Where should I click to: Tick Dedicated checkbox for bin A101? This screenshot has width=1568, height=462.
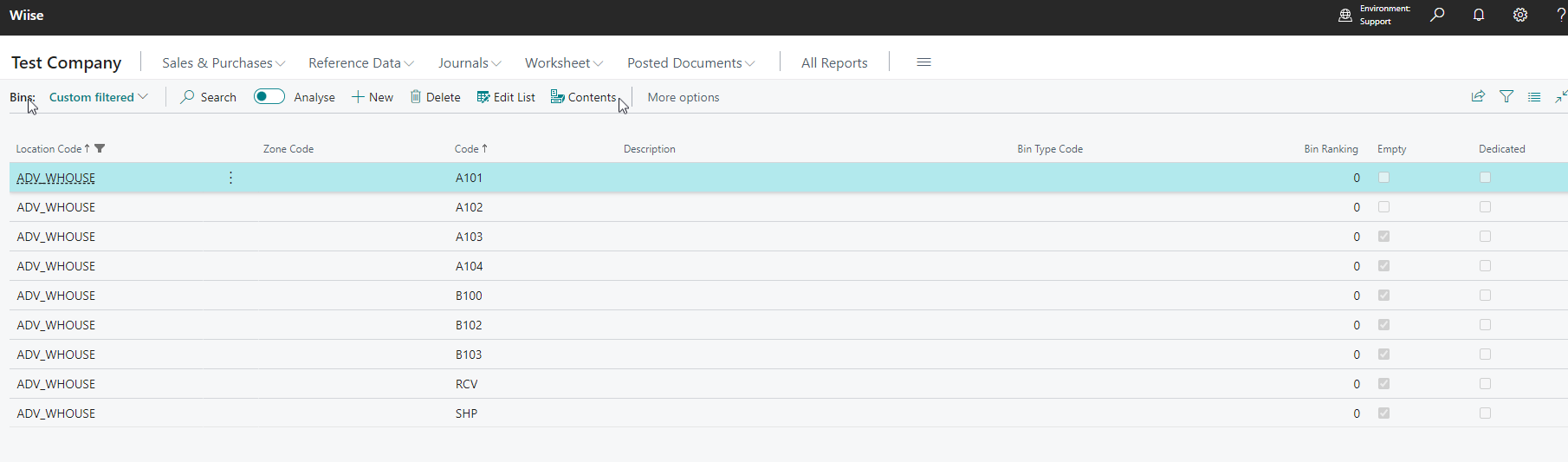[x=1485, y=178]
